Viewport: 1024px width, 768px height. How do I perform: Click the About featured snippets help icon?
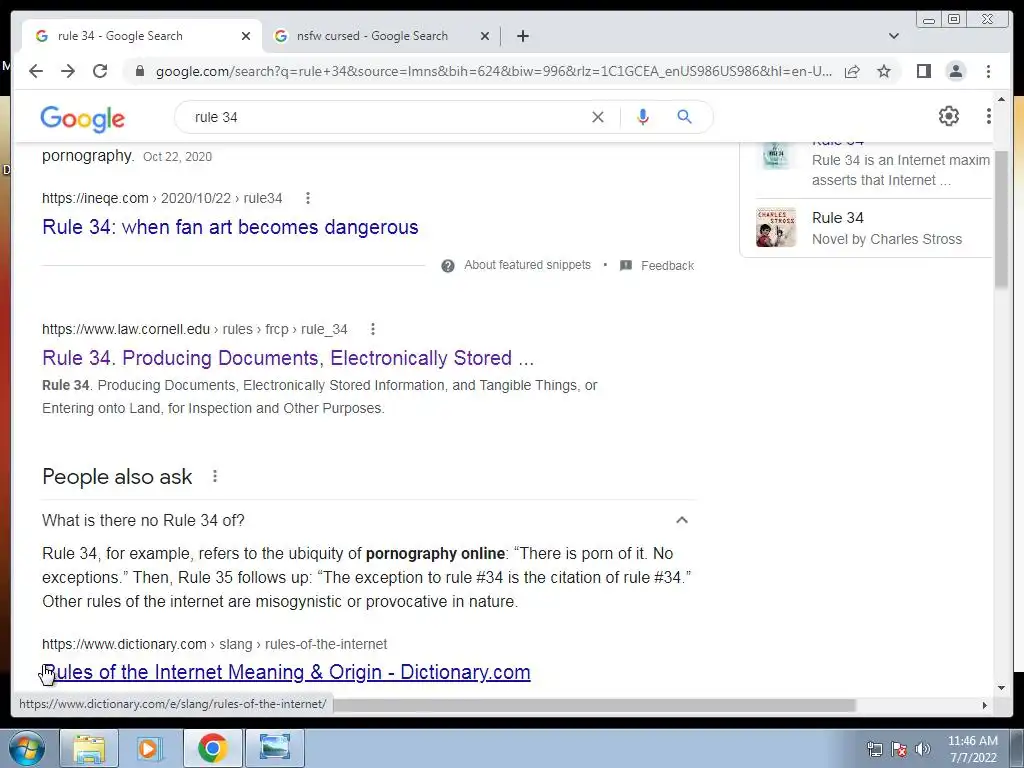(447, 266)
